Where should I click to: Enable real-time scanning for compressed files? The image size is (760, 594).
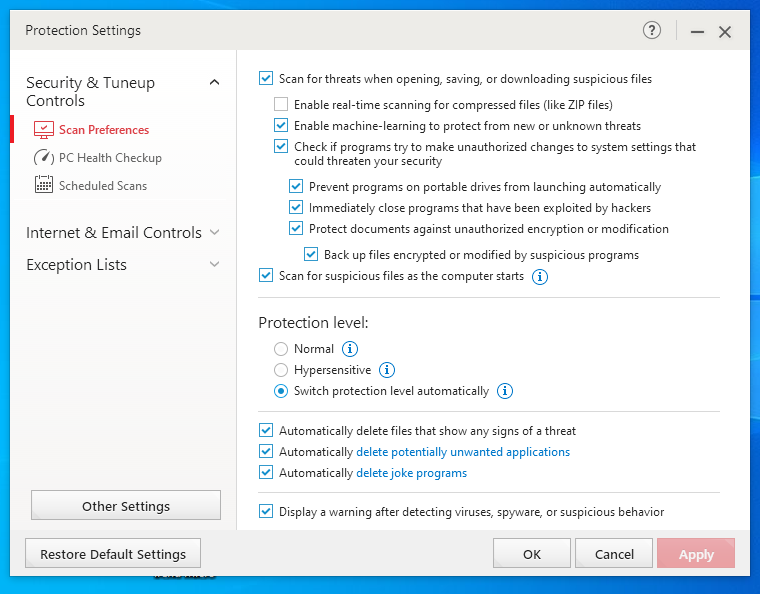coord(281,104)
